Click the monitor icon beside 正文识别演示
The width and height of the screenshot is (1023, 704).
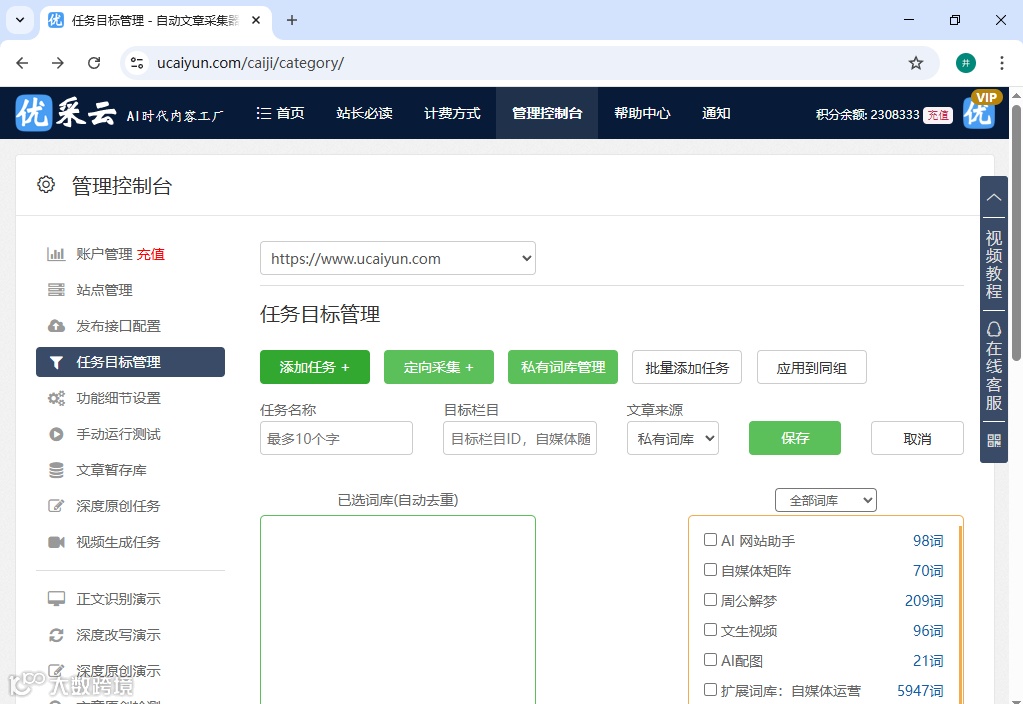[56, 599]
